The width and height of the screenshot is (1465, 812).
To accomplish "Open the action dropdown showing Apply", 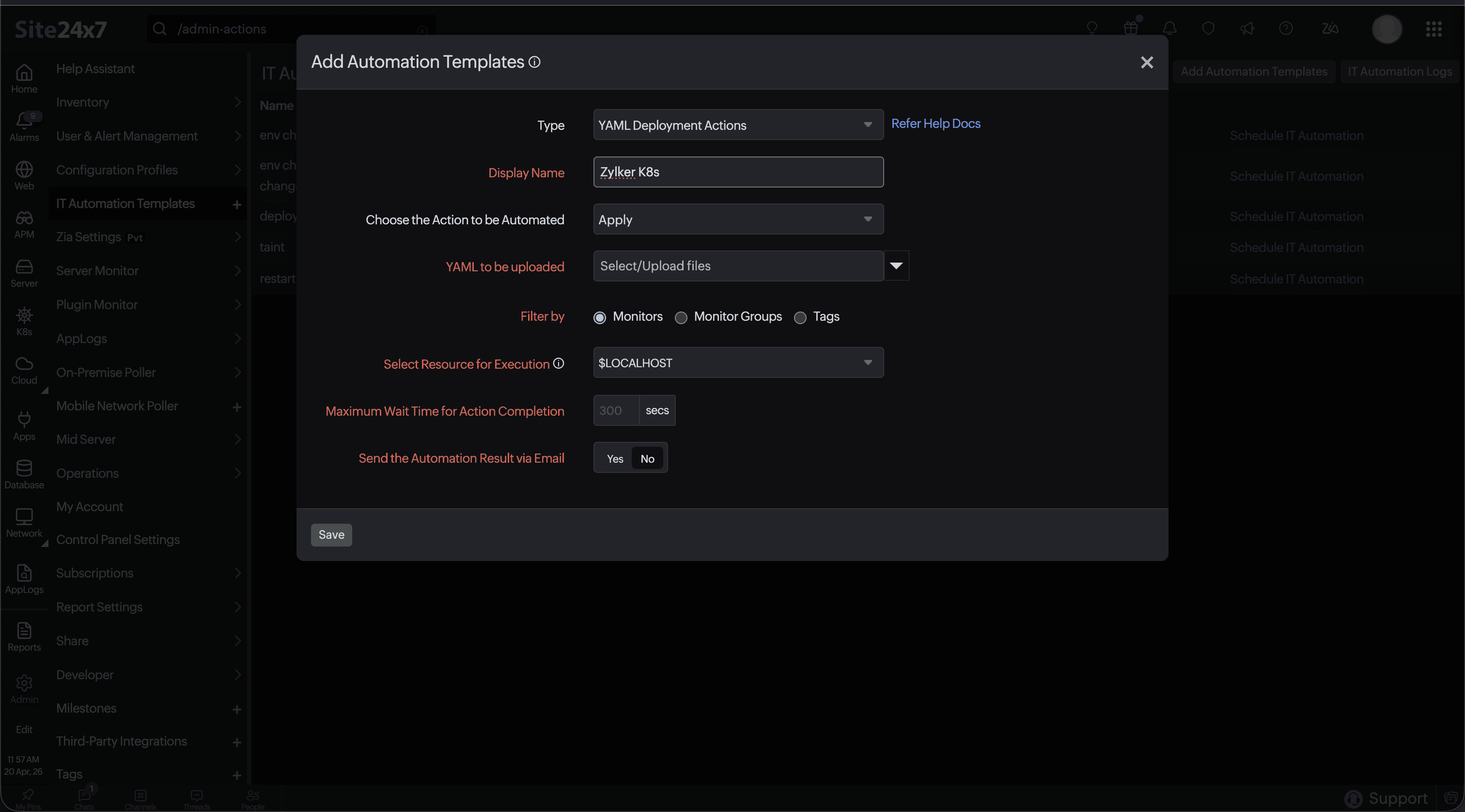I will (x=738, y=219).
